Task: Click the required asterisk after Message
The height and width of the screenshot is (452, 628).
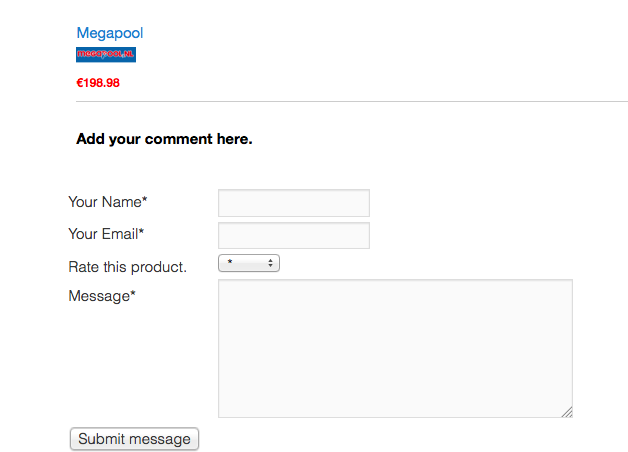Action: click(133, 295)
